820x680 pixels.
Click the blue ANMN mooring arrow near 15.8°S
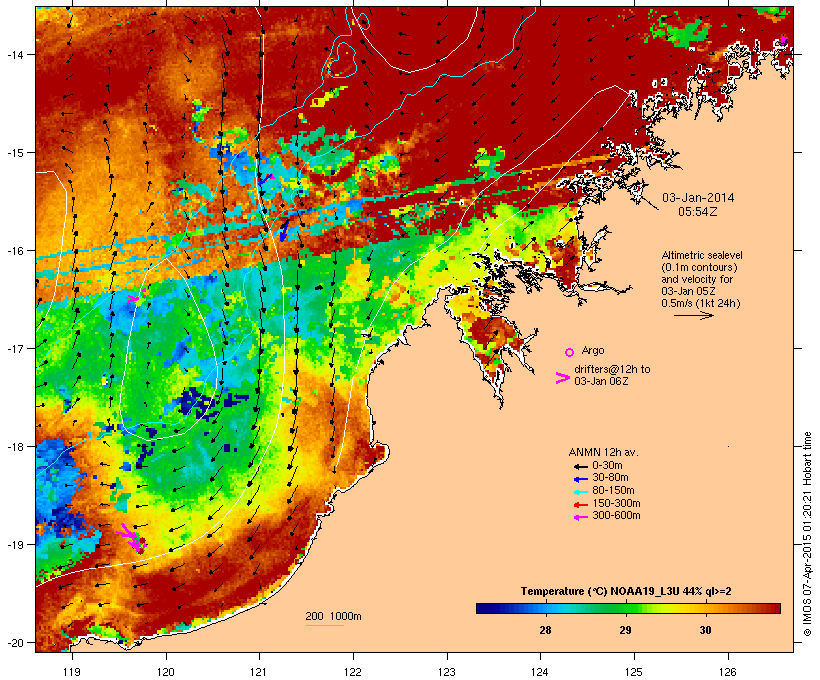click(284, 230)
